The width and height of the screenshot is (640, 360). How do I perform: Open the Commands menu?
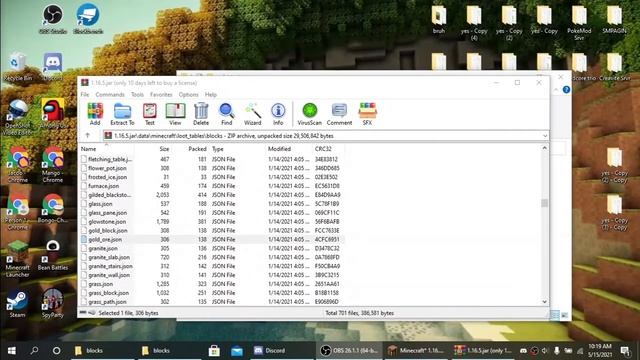(x=110, y=94)
